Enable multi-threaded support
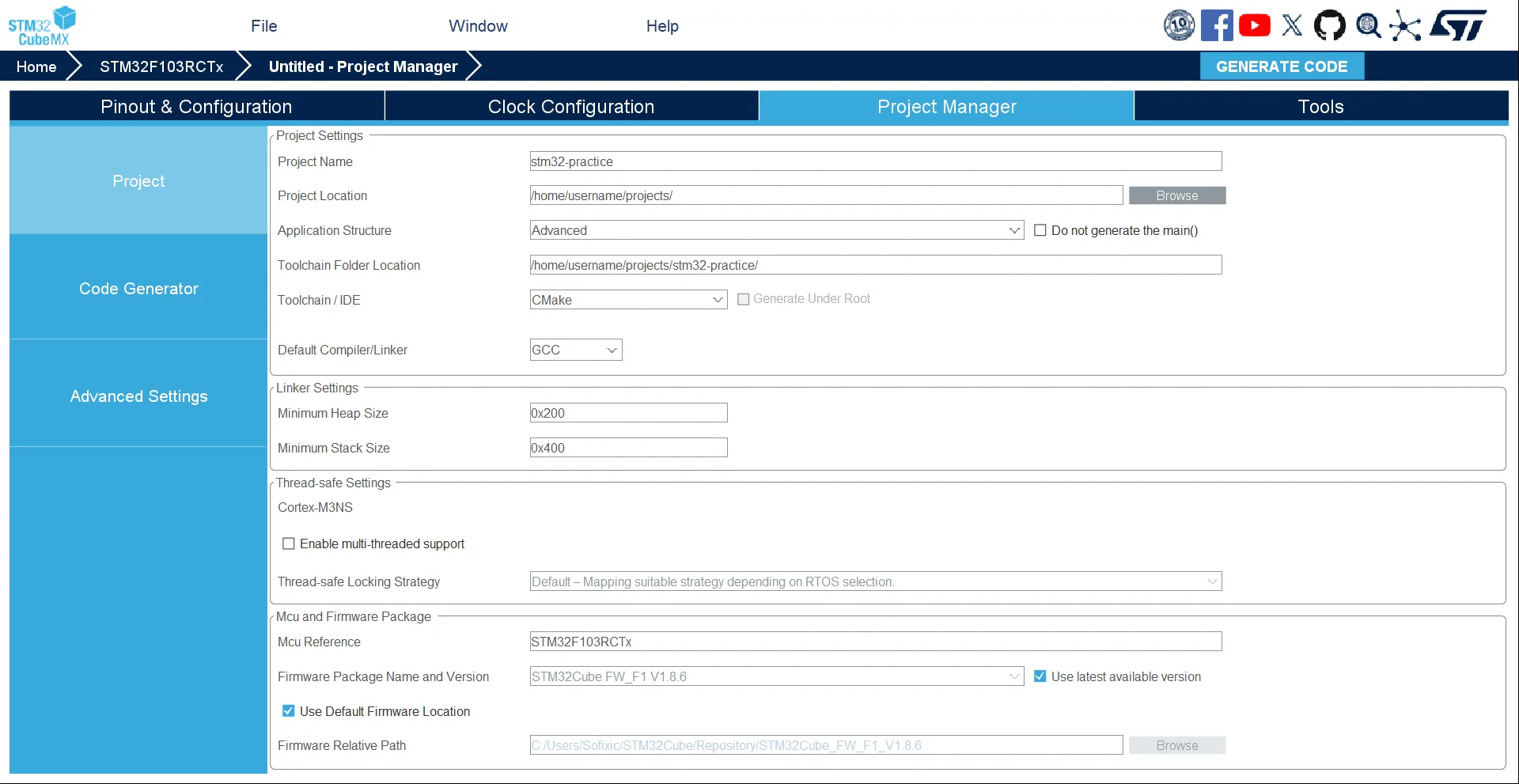This screenshot has height=784, width=1519. pyautogui.click(x=288, y=543)
